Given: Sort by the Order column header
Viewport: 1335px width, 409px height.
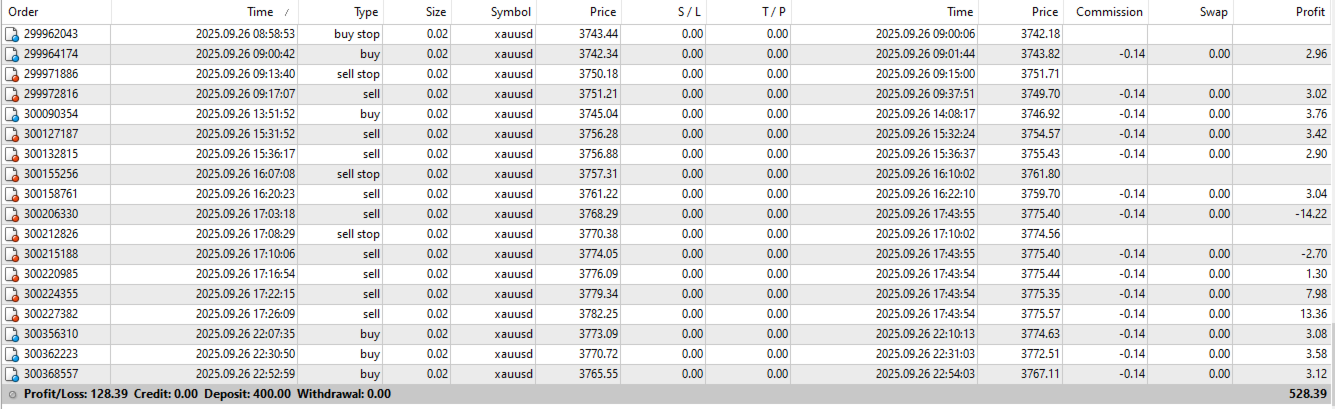Looking at the screenshot, I should tap(23, 12).
